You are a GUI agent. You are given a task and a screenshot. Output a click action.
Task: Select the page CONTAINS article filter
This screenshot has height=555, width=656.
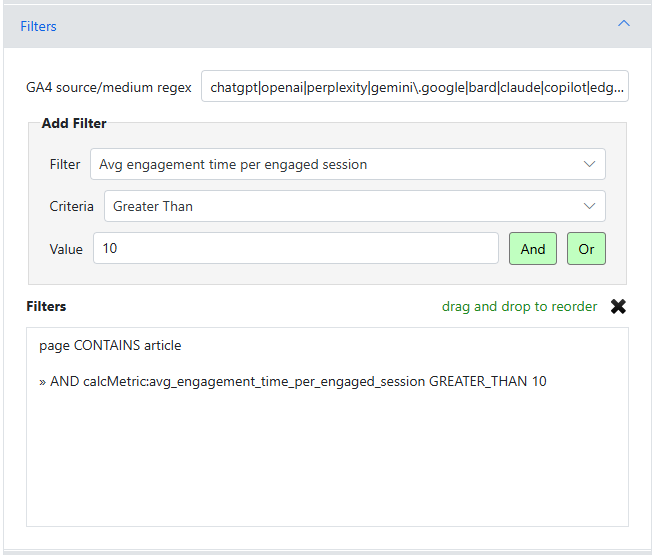click(x=110, y=345)
